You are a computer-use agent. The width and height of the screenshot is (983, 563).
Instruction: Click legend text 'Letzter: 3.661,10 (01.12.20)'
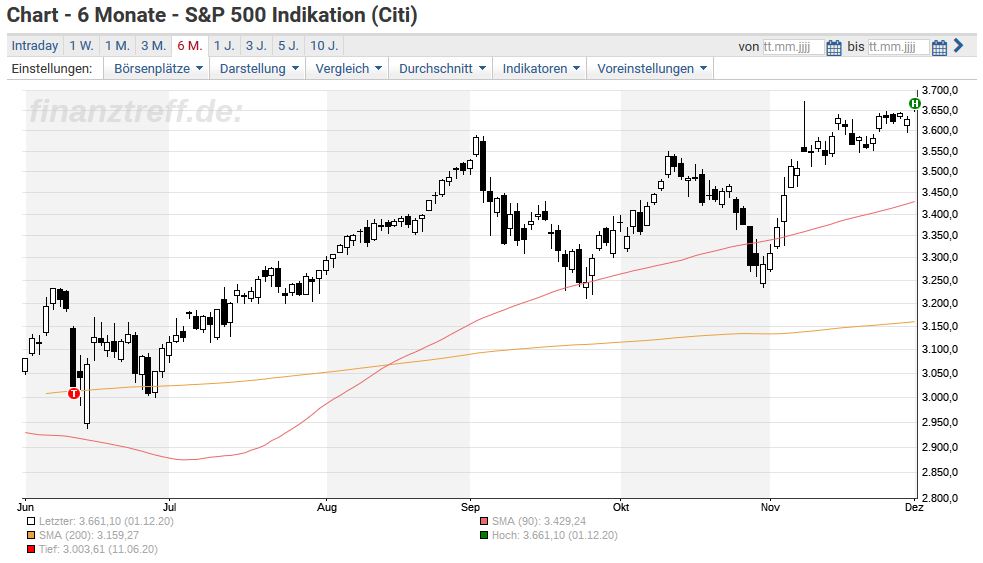point(106,522)
